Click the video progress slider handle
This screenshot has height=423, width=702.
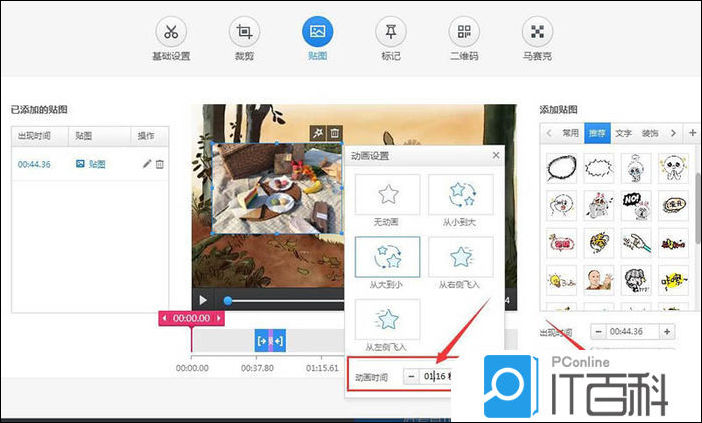pos(228,300)
